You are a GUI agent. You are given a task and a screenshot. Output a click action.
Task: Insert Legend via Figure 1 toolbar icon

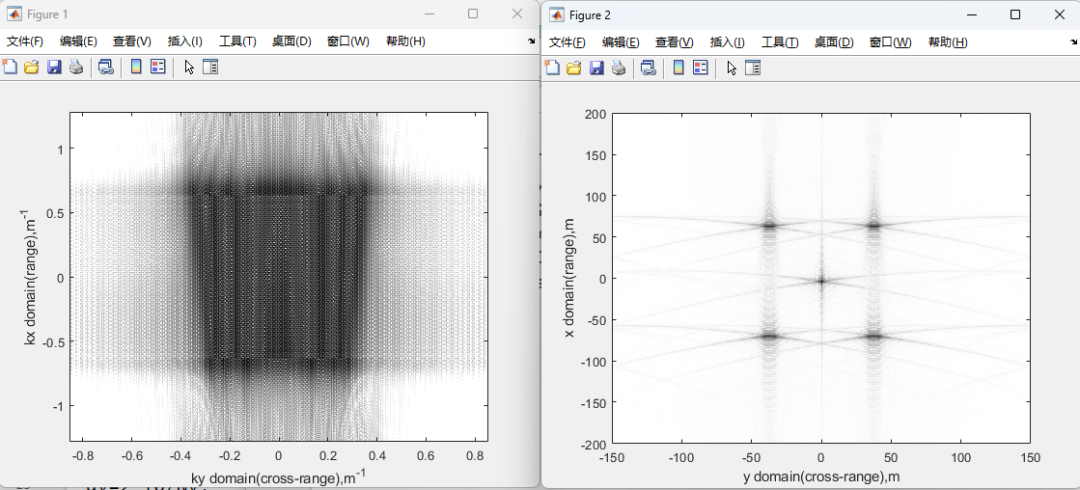[158, 67]
